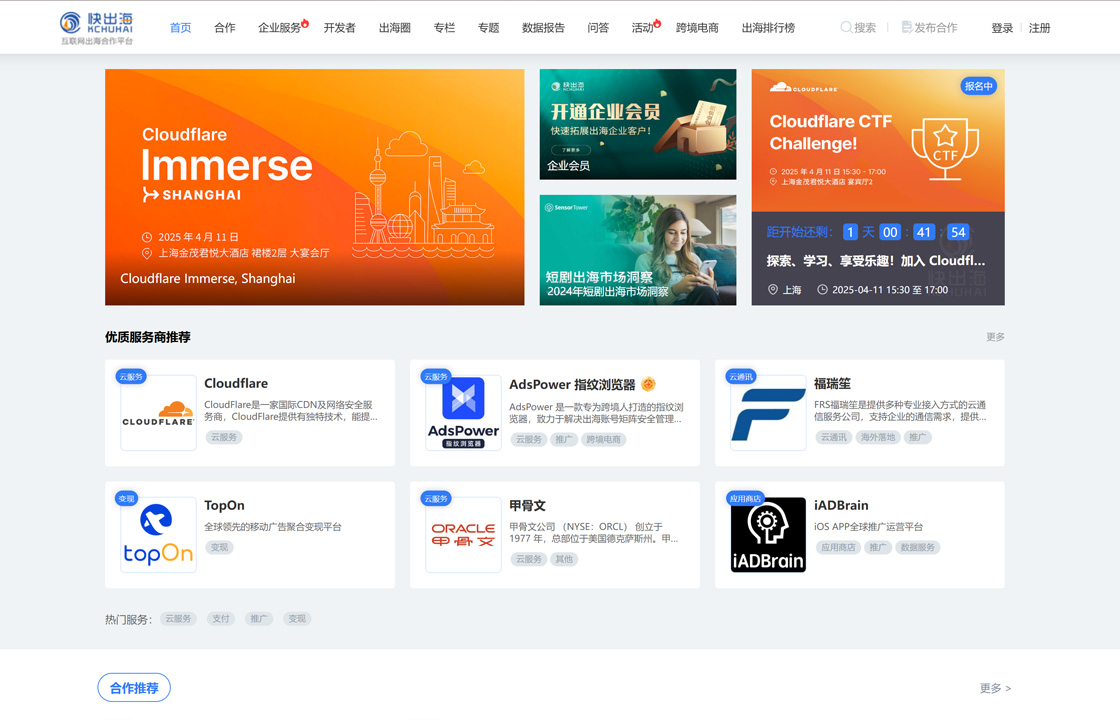The width and height of the screenshot is (1120, 720).
Task: Open the 企业服务 menu item
Action: coord(279,28)
